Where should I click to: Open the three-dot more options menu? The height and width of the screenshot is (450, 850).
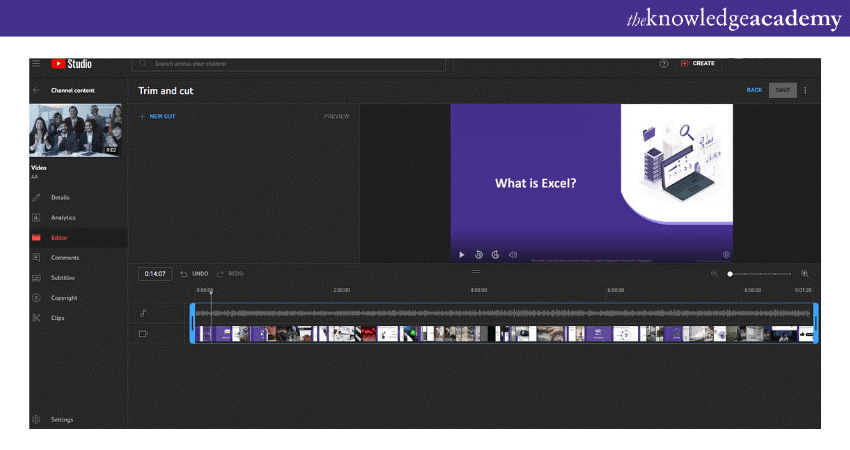pos(806,90)
